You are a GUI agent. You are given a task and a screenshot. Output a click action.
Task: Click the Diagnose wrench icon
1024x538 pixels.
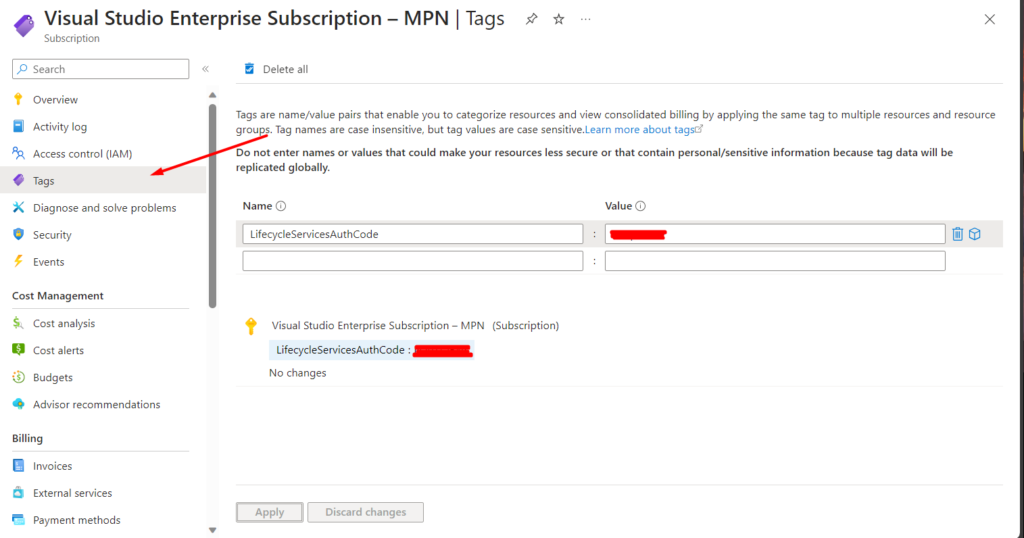point(18,207)
